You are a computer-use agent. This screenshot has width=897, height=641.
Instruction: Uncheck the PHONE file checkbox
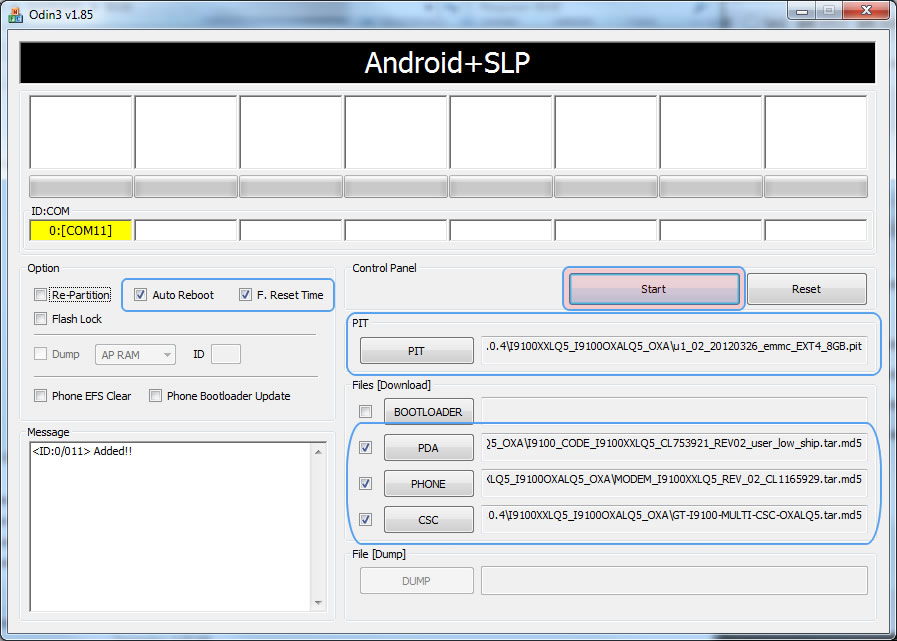tap(366, 484)
